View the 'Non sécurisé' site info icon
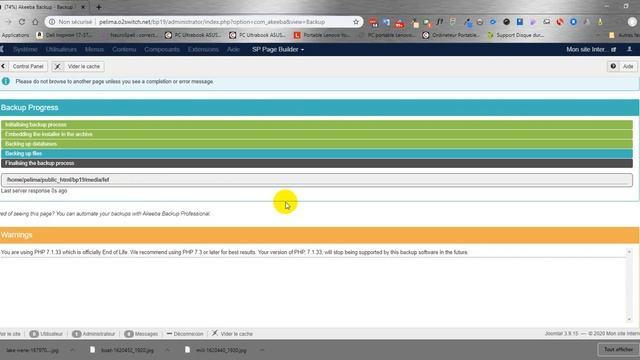The image size is (640, 360). point(52,22)
